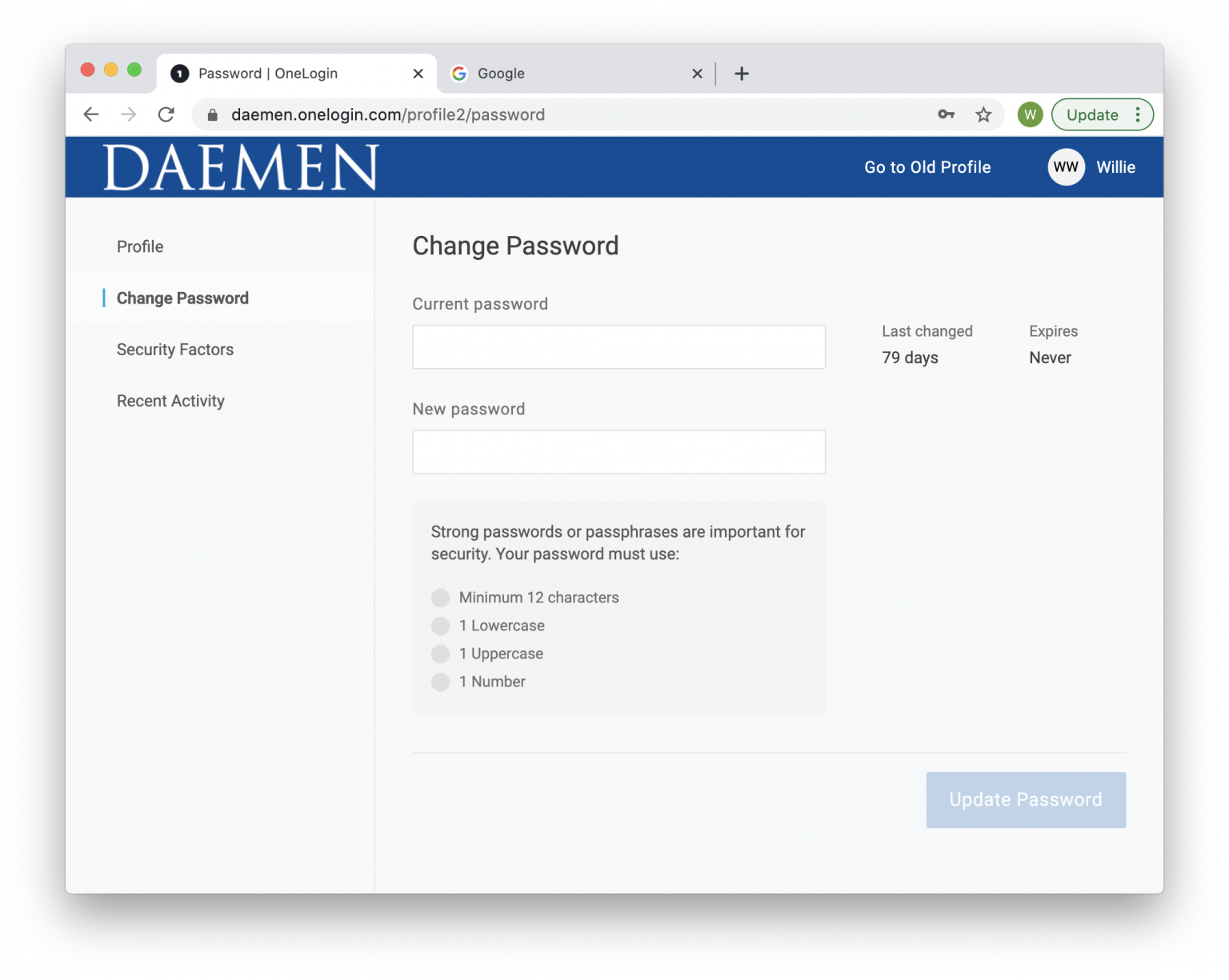Click the OneLogin tab favicon
The height and width of the screenshot is (980, 1229).
click(180, 74)
